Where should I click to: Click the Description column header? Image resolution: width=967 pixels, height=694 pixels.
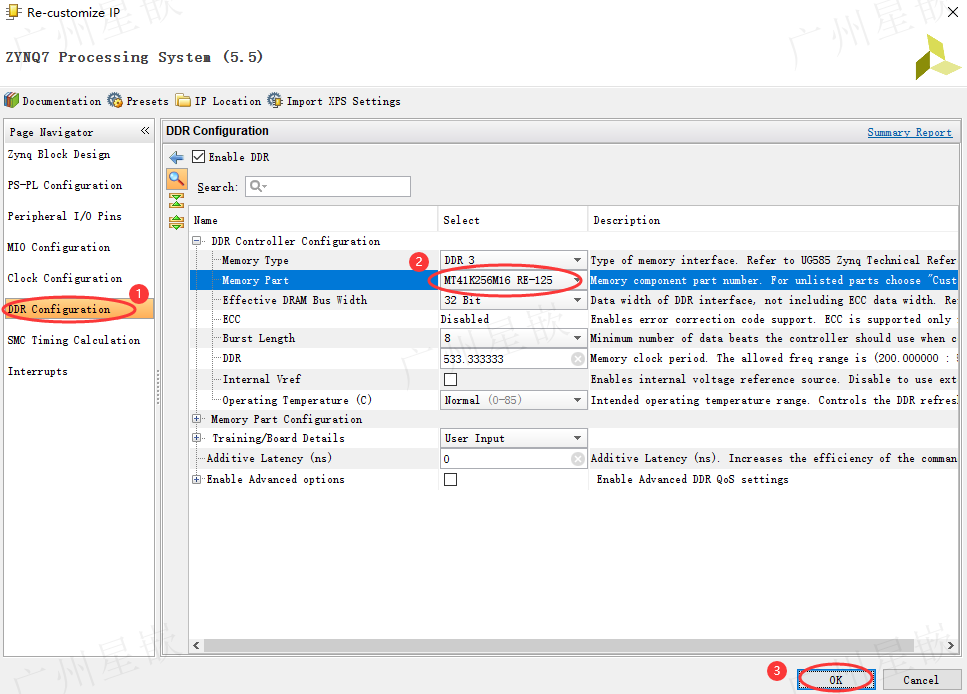coord(773,220)
